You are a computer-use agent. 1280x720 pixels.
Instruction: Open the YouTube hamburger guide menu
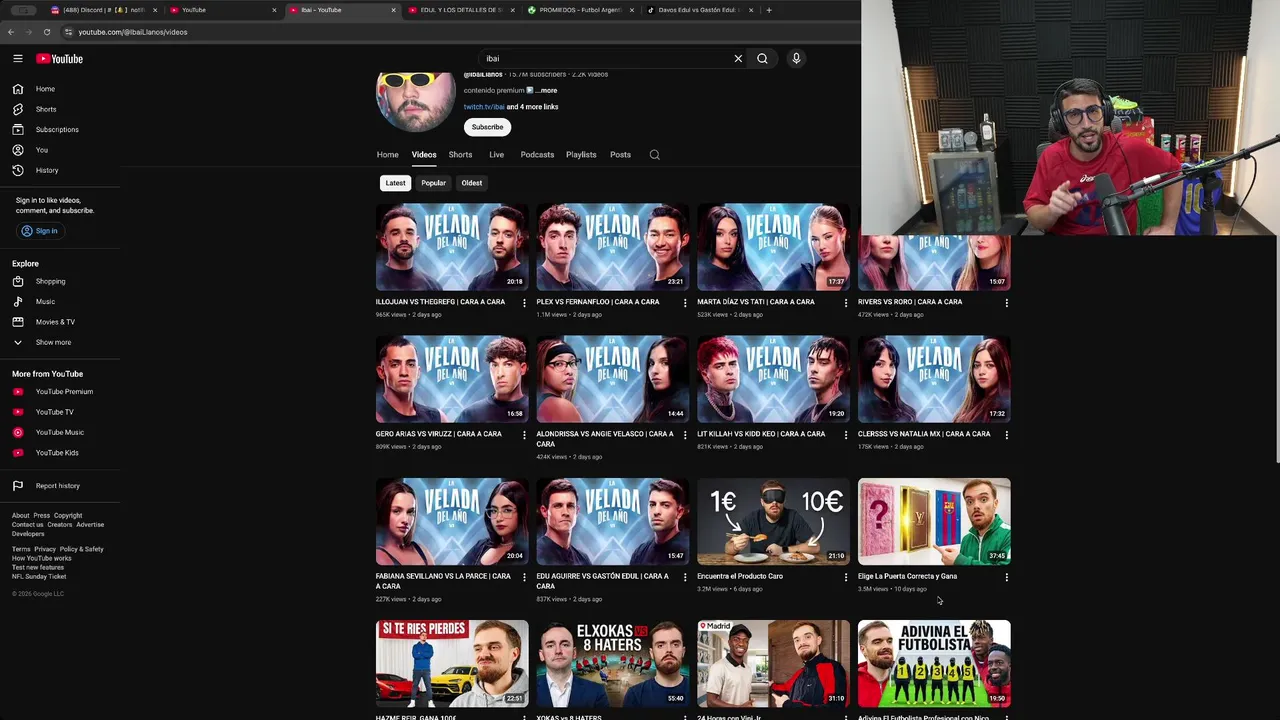pyautogui.click(x=17, y=59)
